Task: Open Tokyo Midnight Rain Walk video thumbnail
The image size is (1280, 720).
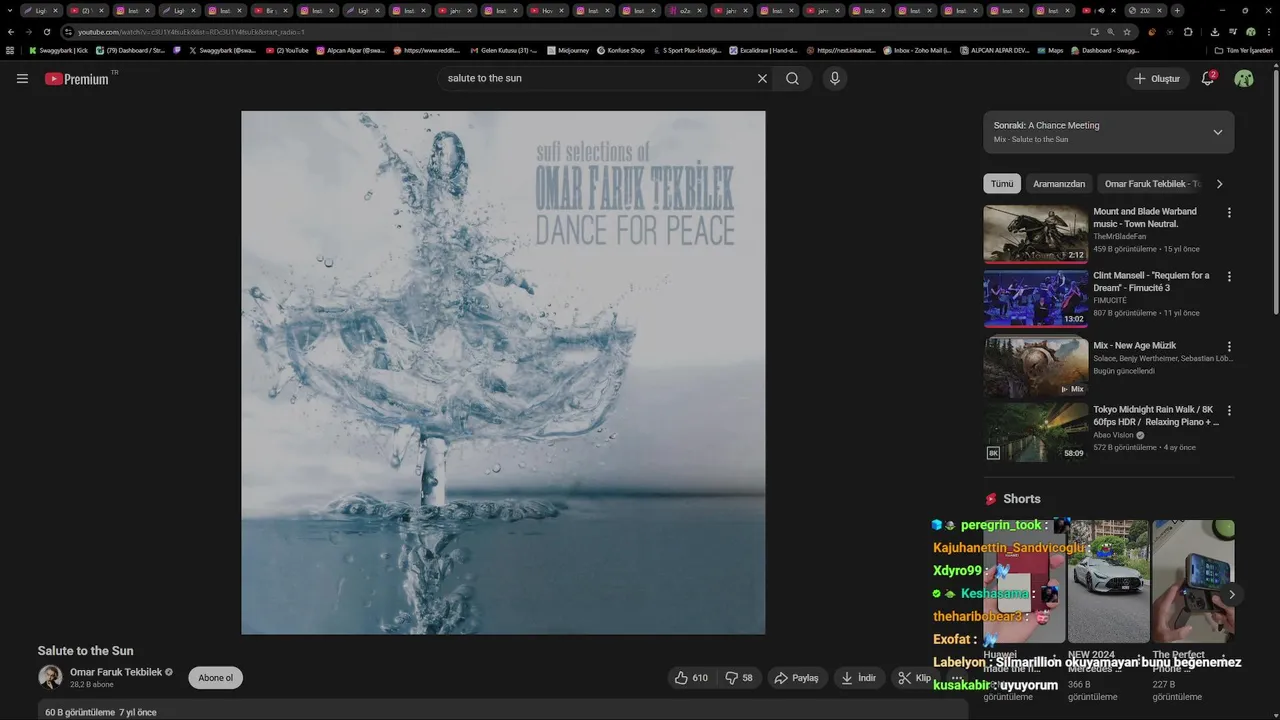Action: [x=1035, y=432]
